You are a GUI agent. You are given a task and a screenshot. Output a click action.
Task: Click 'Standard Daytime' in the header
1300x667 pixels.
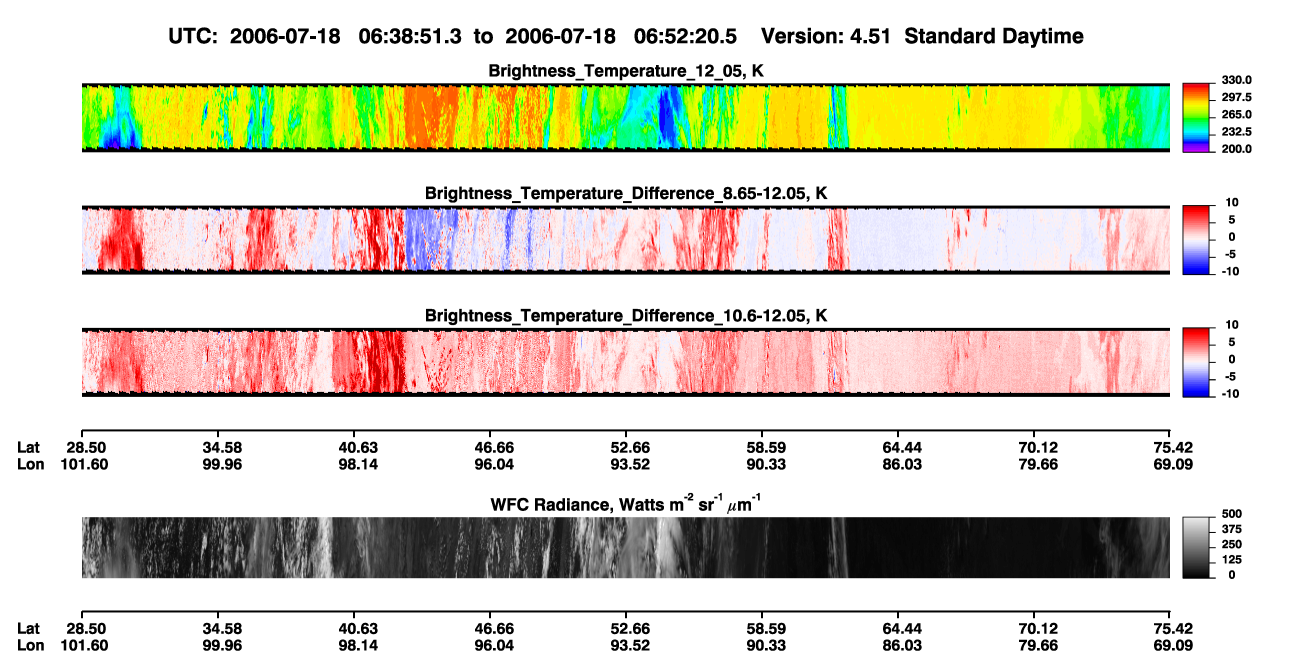994,37
